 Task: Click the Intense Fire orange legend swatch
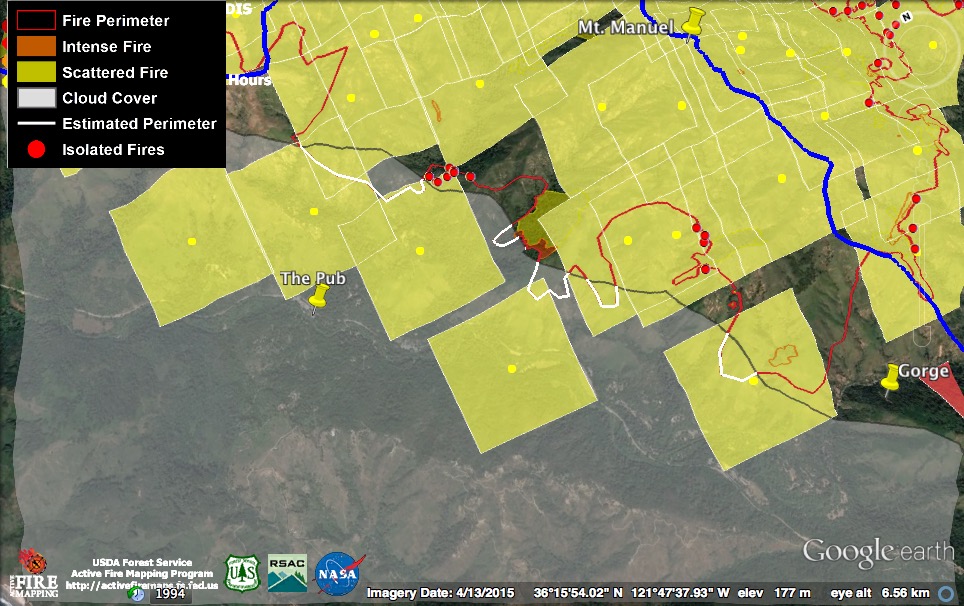click(36, 47)
